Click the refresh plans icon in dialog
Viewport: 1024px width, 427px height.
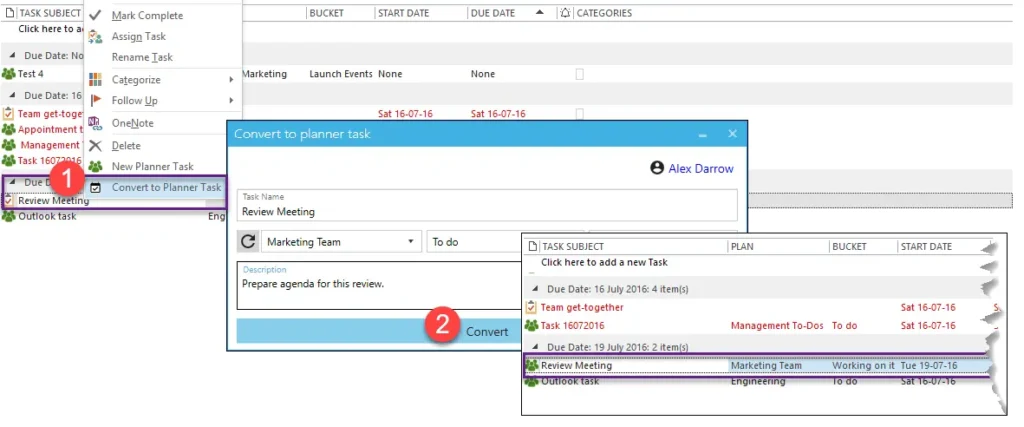[x=248, y=242]
